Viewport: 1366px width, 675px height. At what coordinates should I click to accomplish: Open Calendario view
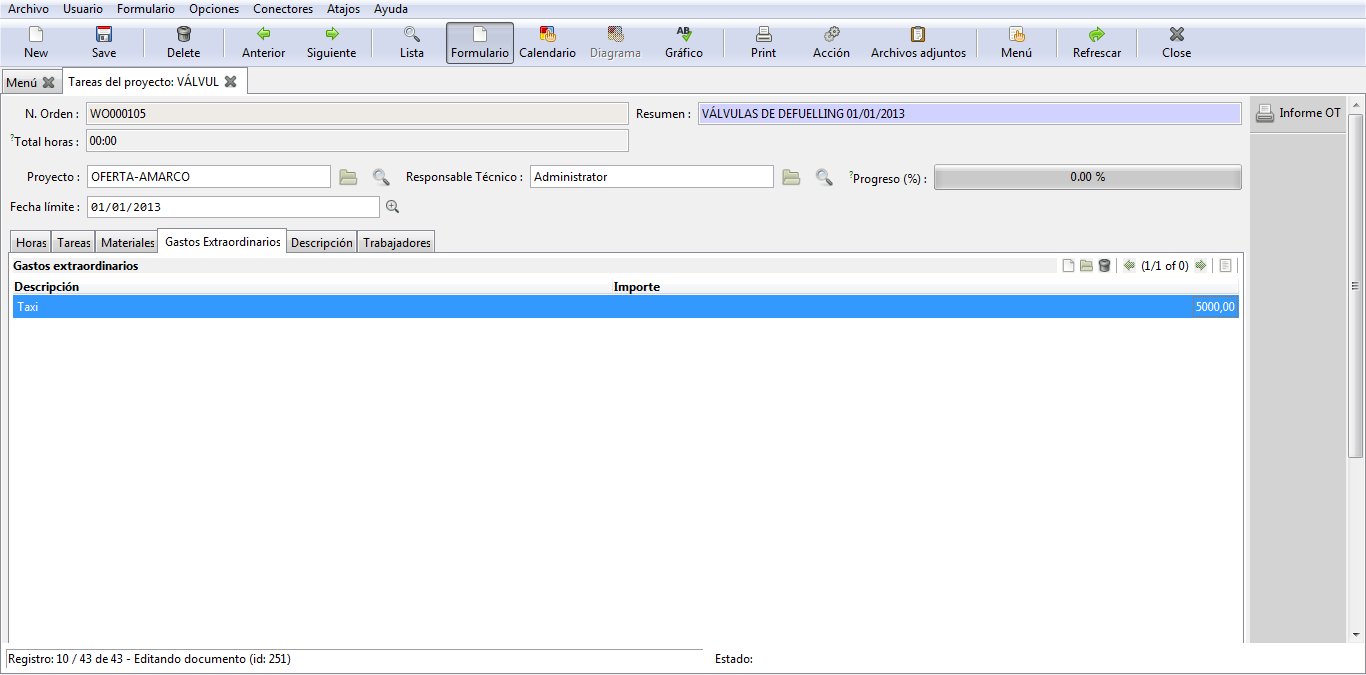548,43
